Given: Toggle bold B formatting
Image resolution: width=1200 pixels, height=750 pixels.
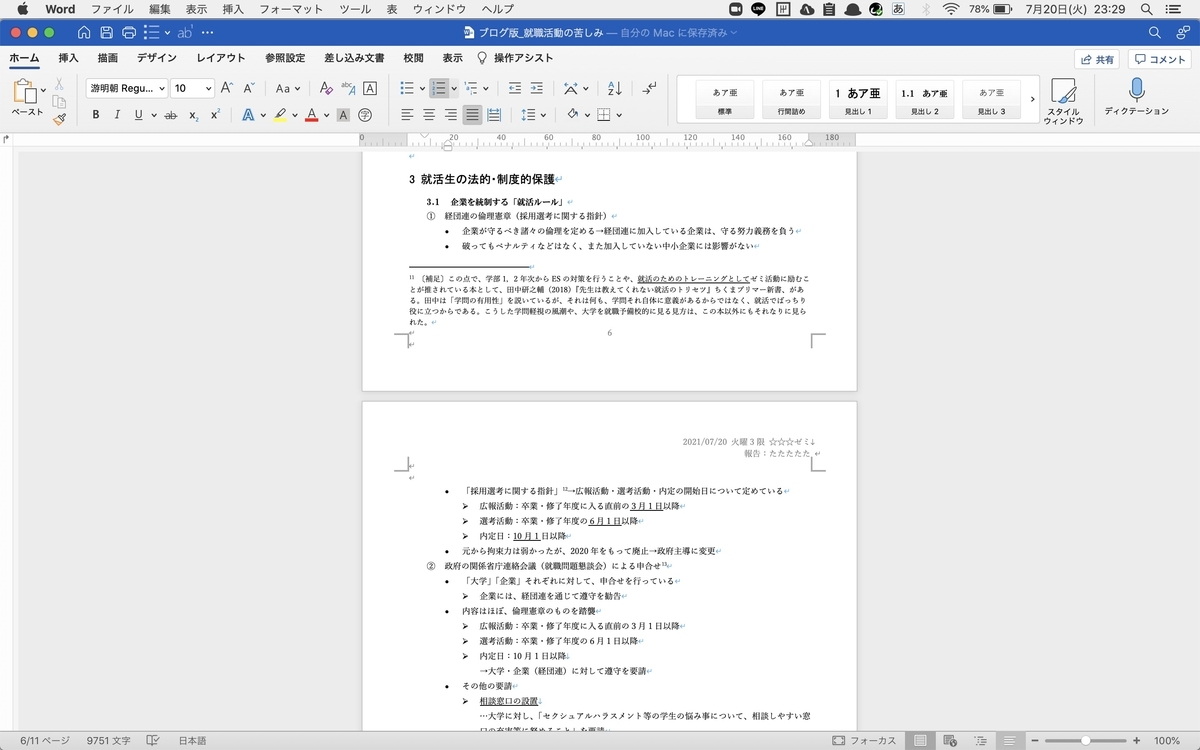Looking at the screenshot, I should (96, 115).
